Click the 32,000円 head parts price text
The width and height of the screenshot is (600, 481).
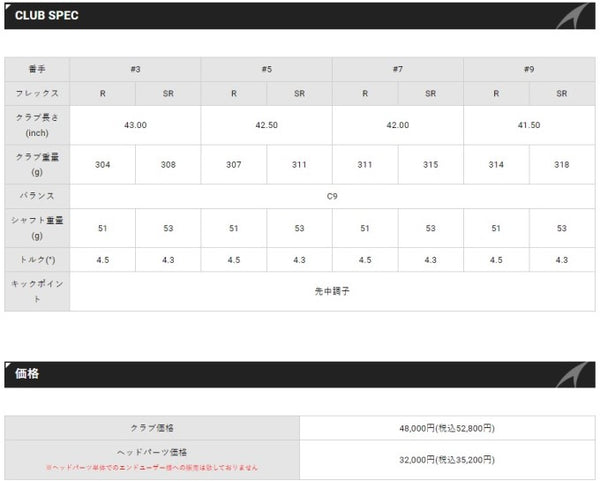pos(448,458)
